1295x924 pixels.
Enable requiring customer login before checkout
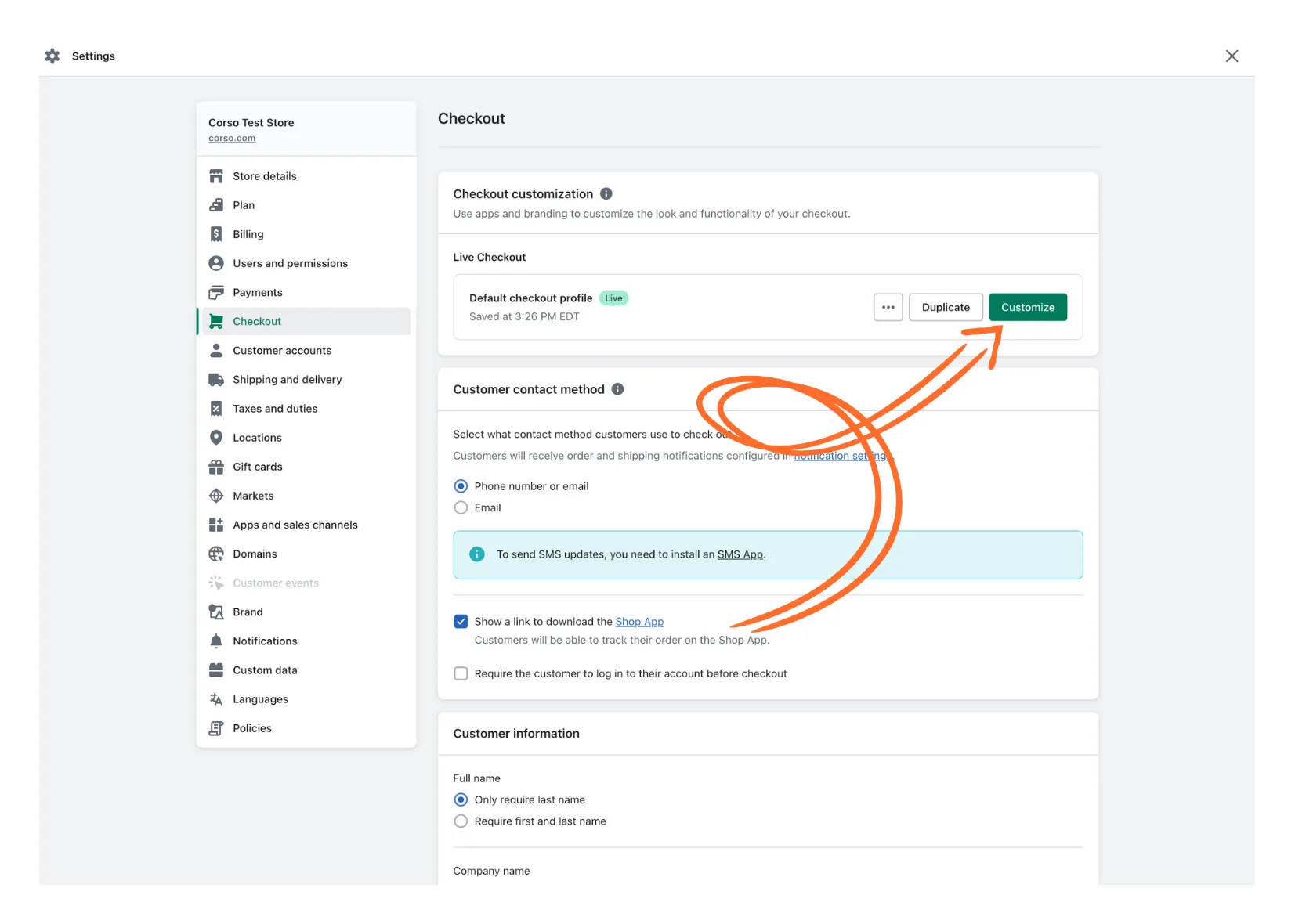coord(461,673)
